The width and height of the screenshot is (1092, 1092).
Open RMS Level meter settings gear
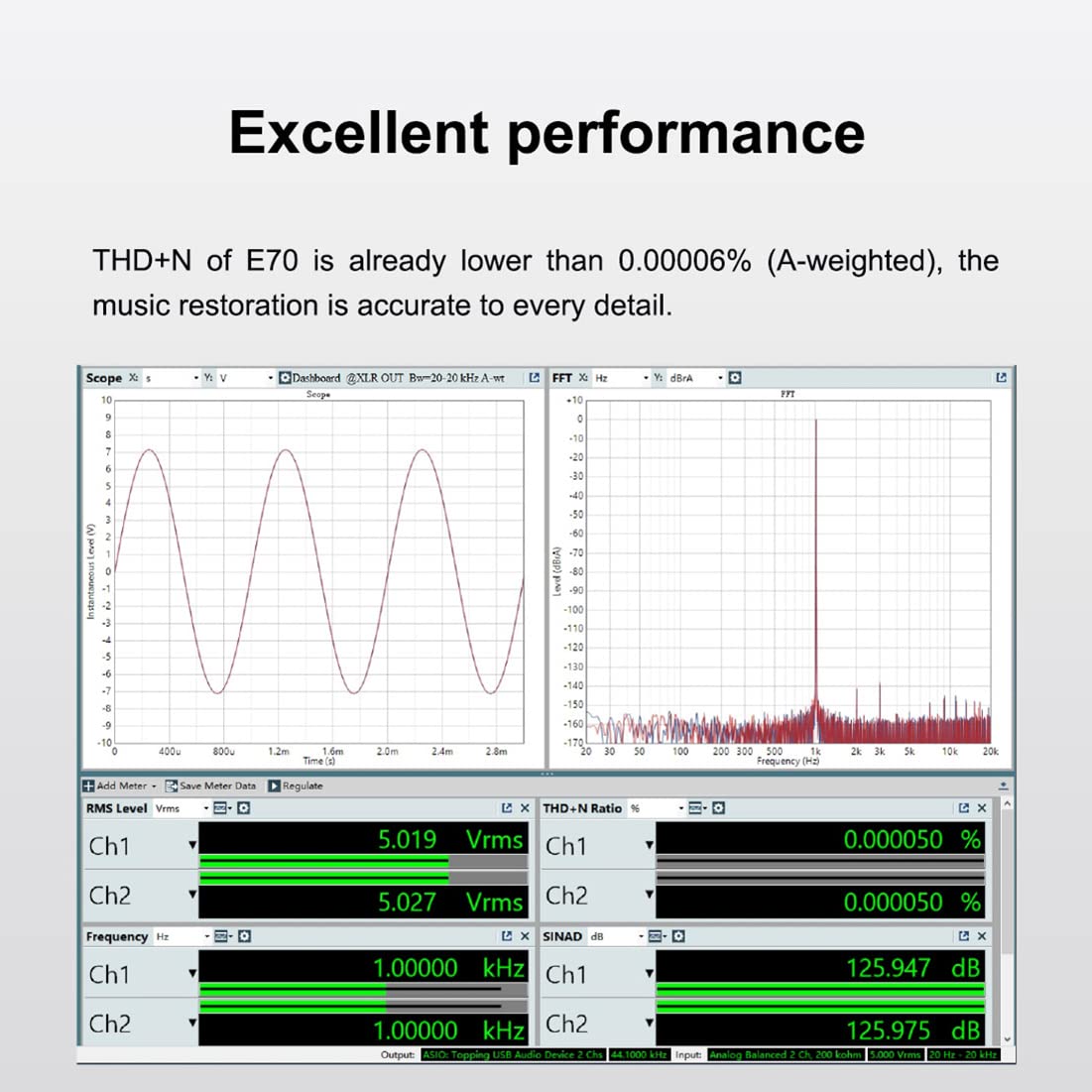[x=244, y=808]
